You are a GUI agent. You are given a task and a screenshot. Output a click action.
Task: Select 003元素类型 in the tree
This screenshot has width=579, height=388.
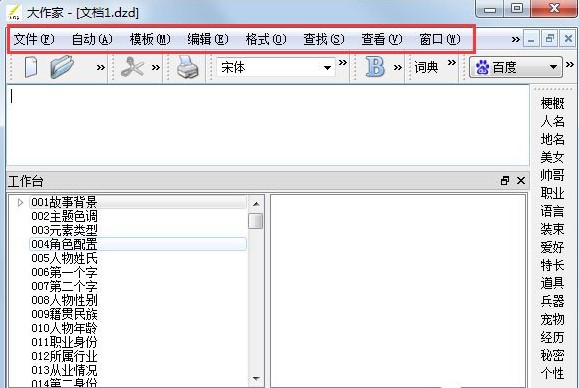[x=64, y=230]
